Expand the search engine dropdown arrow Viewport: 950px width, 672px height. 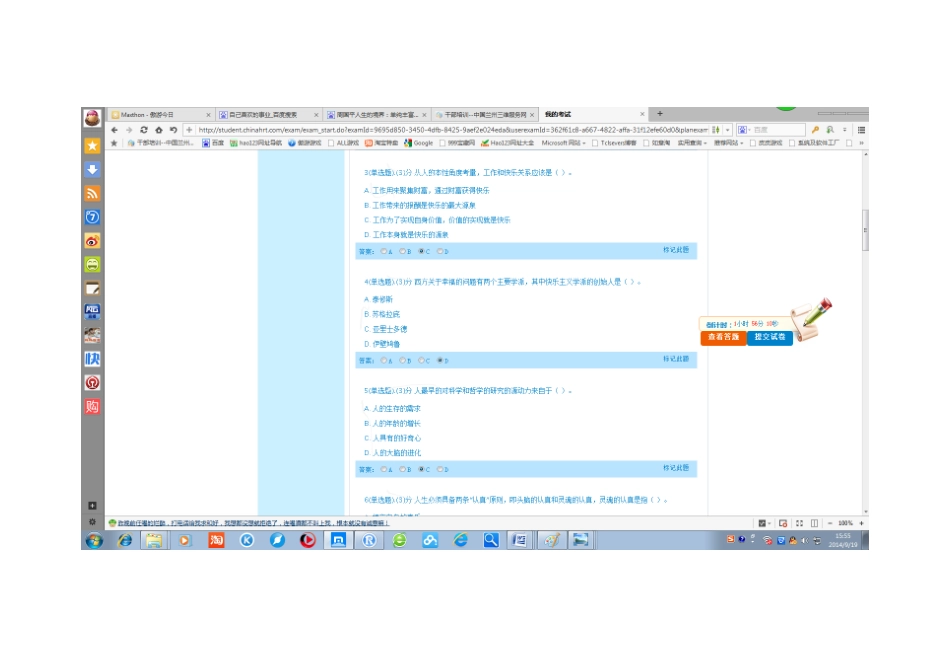pyautogui.click(x=749, y=130)
